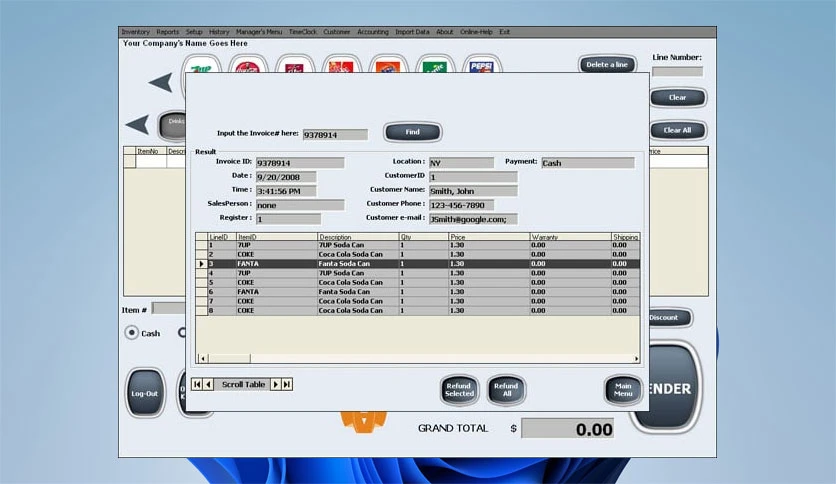
Task: Click the Line Number field
Action: (x=677, y=71)
